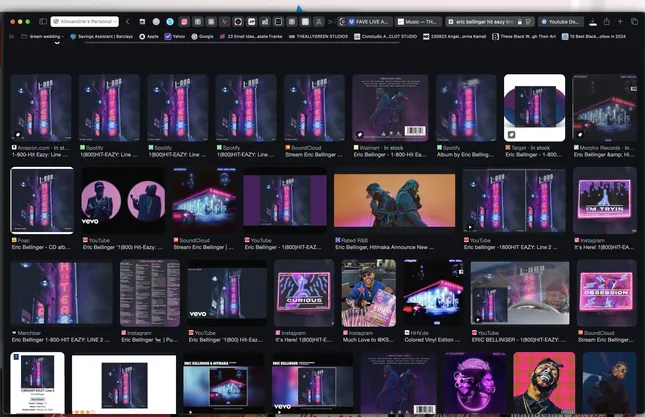Open HHV.de Colored Vinyl Edition image

click(x=434, y=293)
